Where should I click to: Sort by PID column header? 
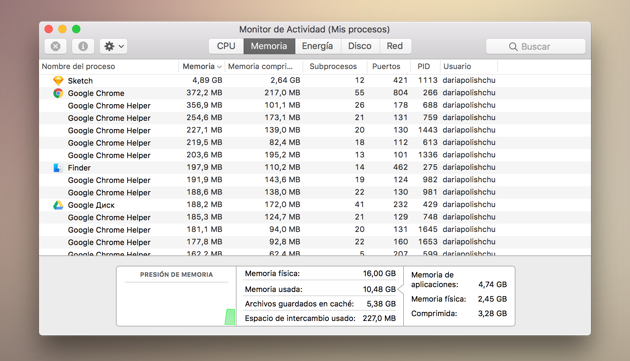pos(423,66)
